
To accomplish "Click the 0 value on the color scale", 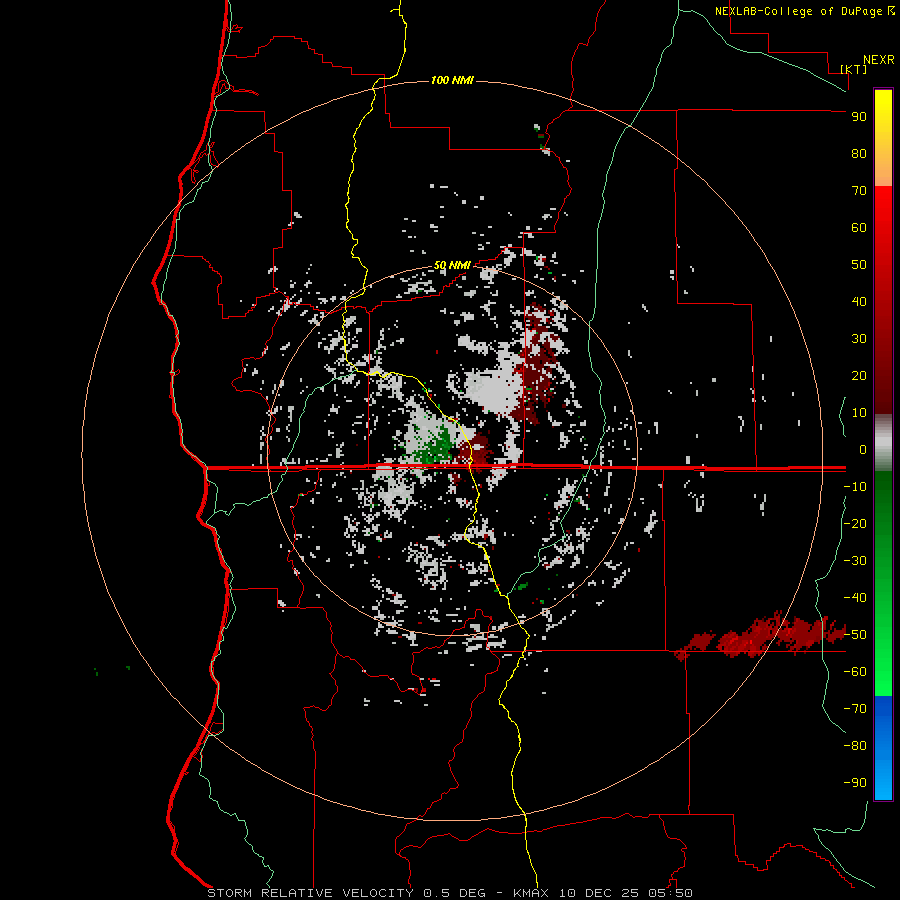I will click(x=863, y=449).
